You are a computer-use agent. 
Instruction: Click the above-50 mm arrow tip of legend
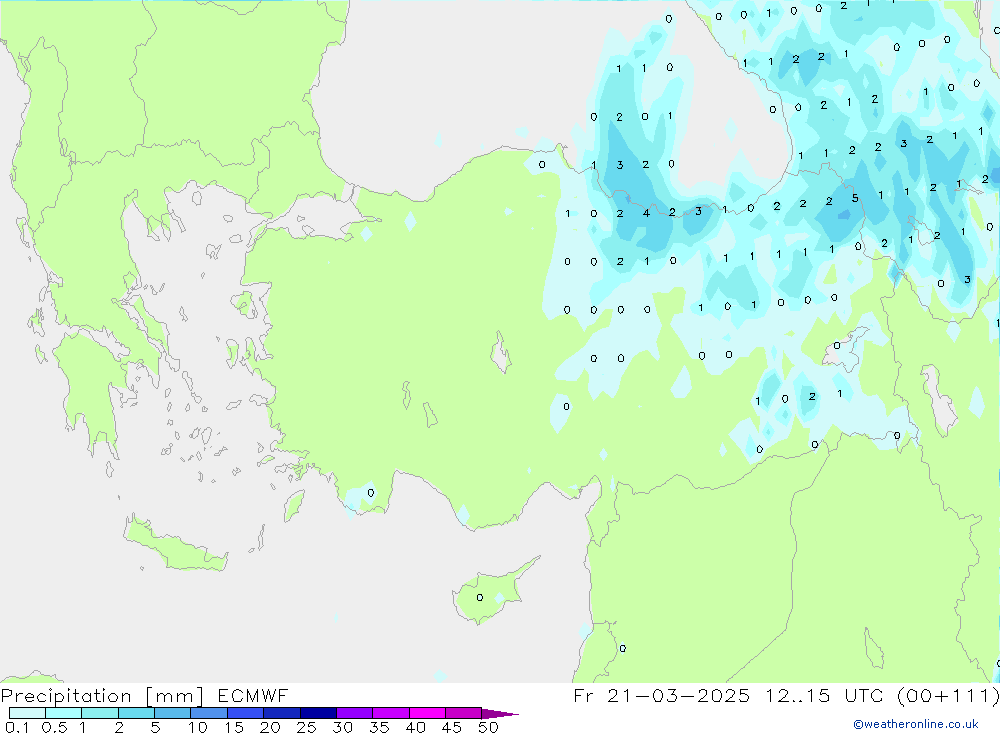click(500, 713)
